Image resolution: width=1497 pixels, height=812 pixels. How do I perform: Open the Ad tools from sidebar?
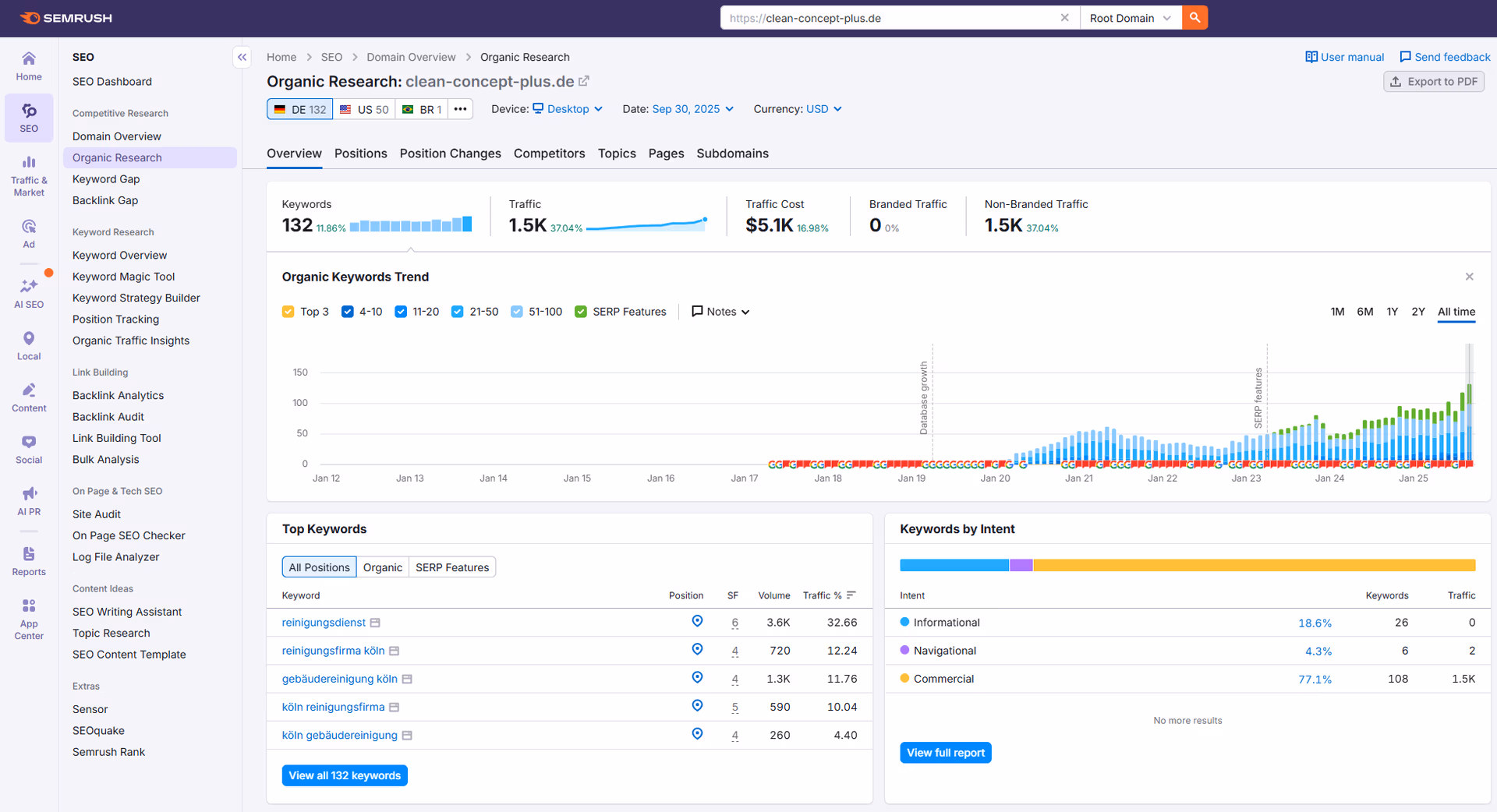[x=29, y=231]
